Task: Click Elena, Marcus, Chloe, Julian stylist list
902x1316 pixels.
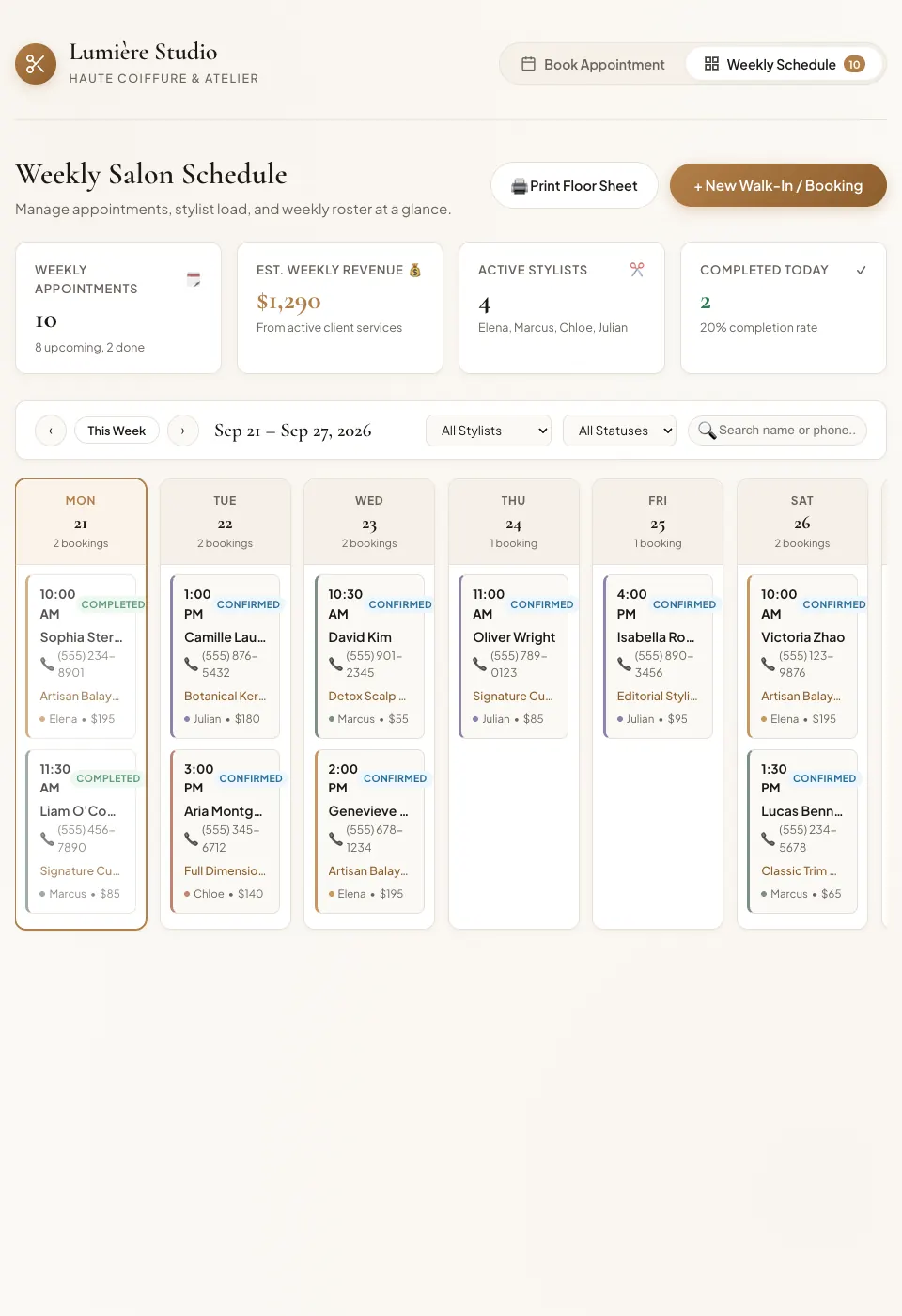Action: coord(552,328)
